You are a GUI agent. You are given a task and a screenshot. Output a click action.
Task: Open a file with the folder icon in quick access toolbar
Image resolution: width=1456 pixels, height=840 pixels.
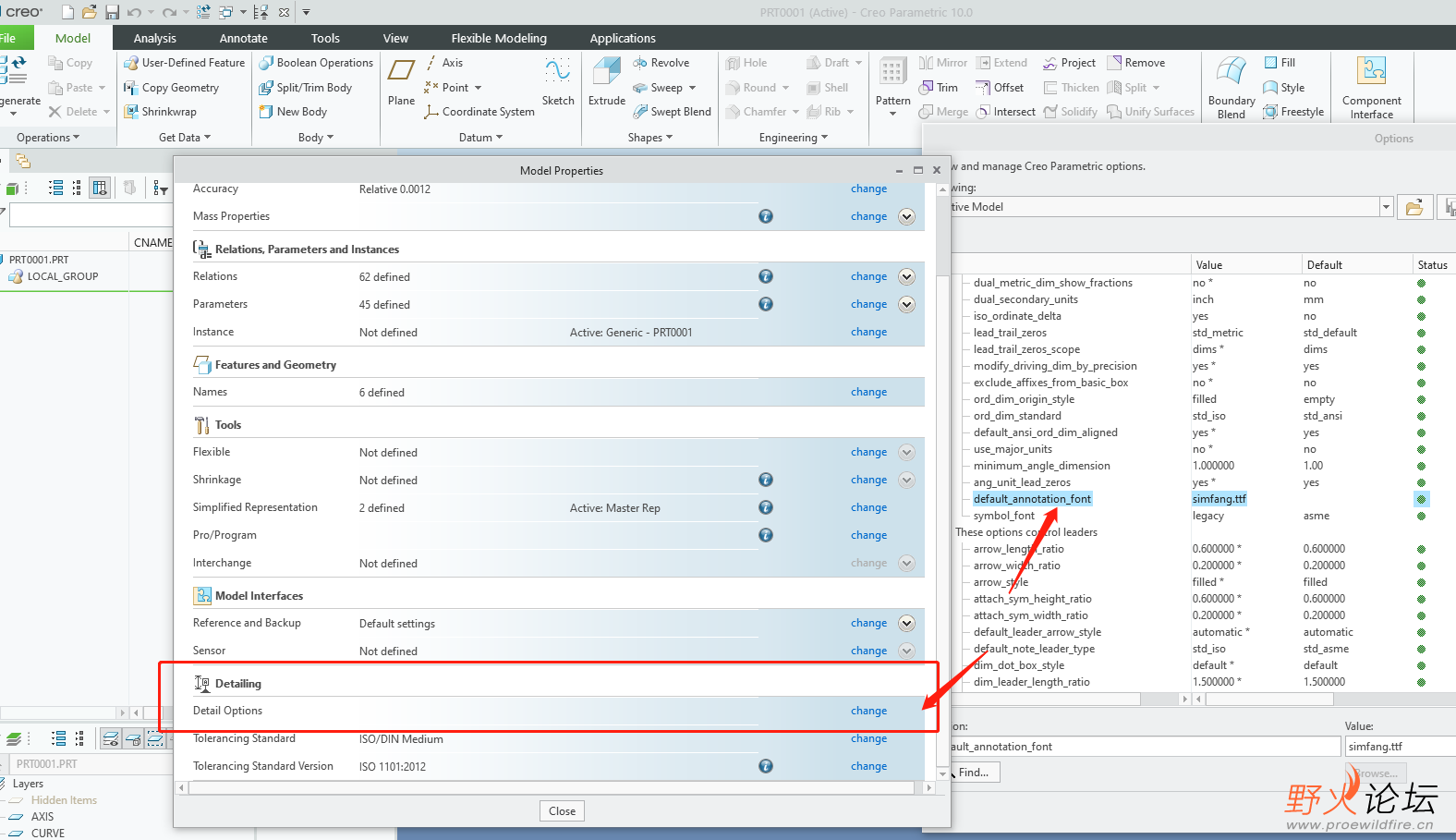pos(90,12)
